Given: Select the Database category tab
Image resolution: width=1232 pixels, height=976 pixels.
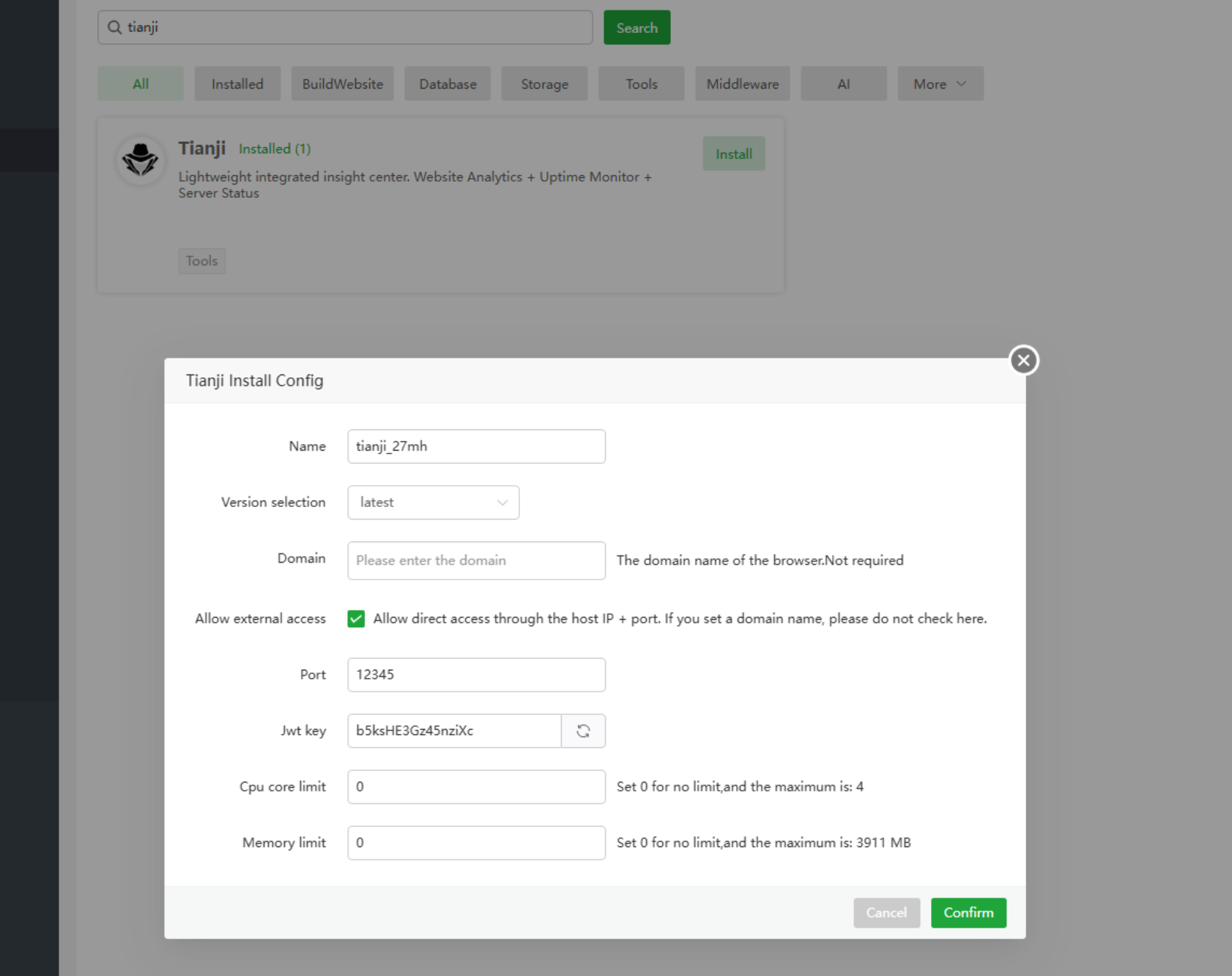Looking at the screenshot, I should coord(448,84).
